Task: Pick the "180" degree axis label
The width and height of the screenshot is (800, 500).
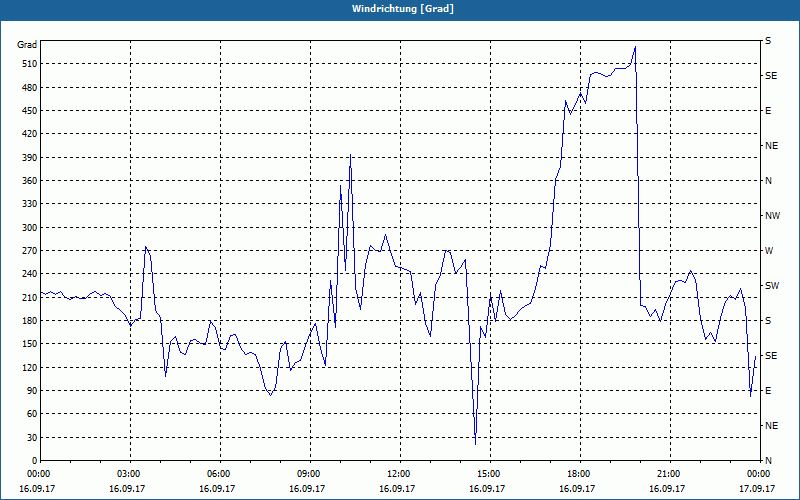Action: point(30,321)
